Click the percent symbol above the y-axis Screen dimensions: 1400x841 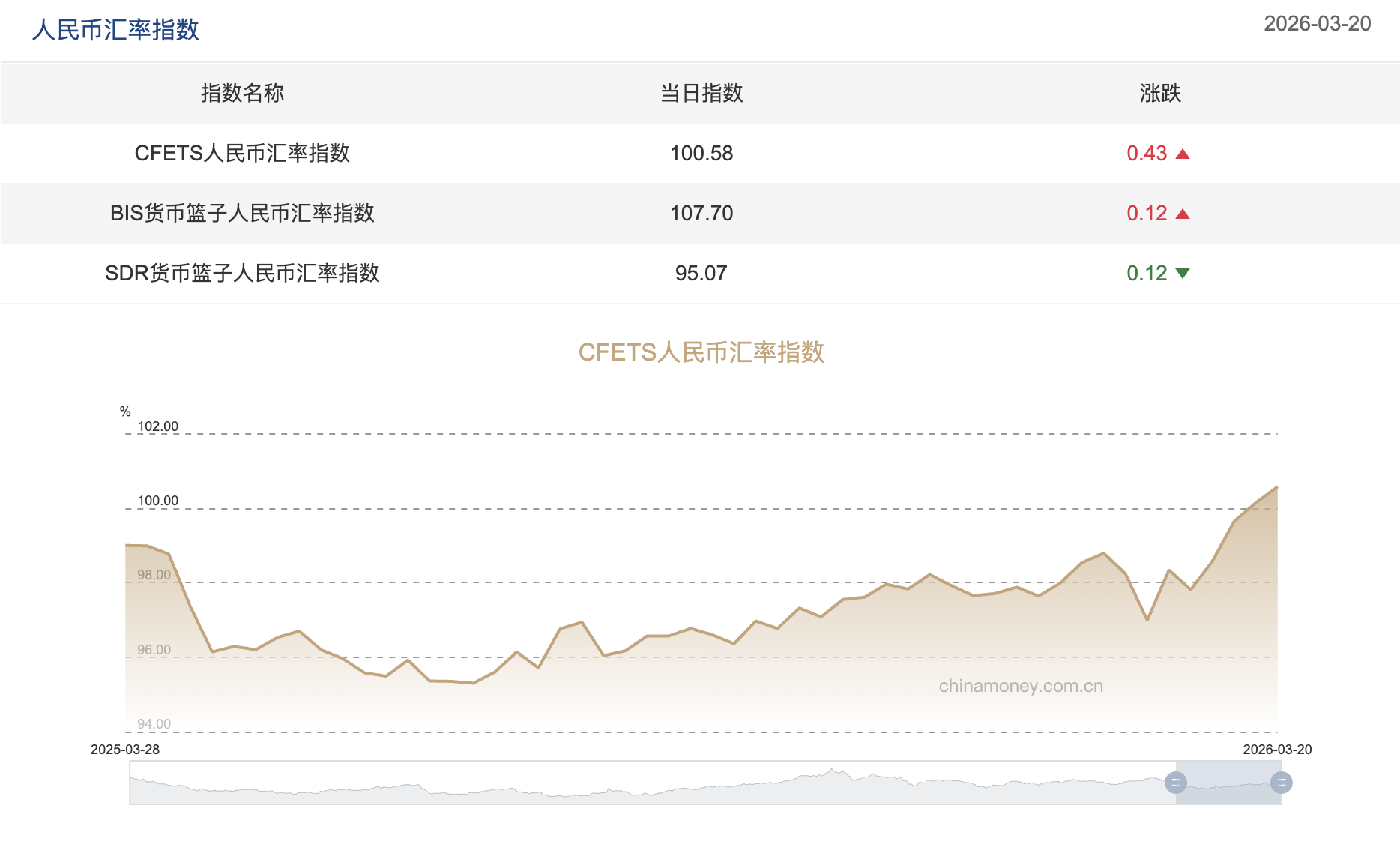tap(126, 411)
